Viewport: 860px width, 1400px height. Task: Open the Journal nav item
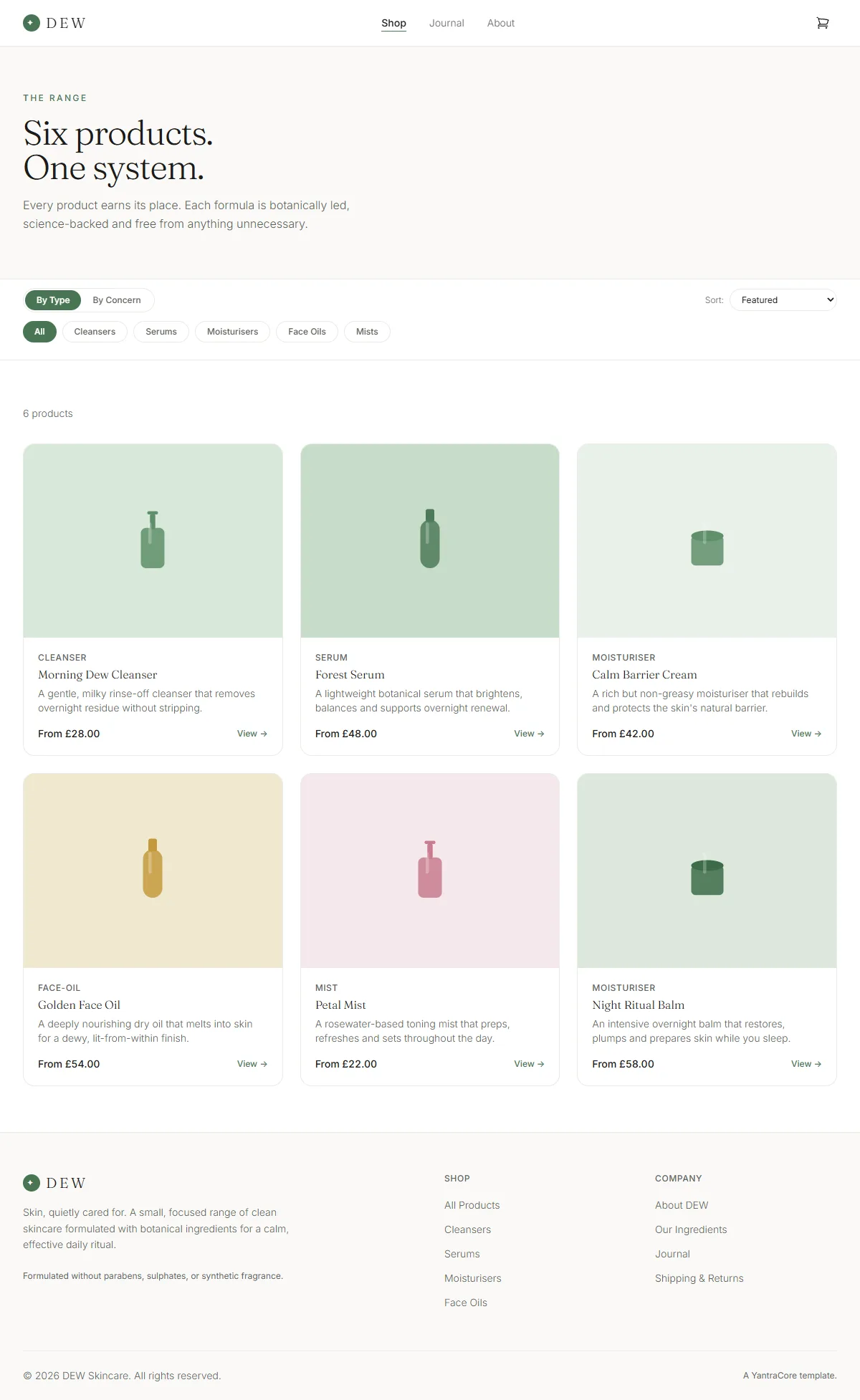point(446,23)
